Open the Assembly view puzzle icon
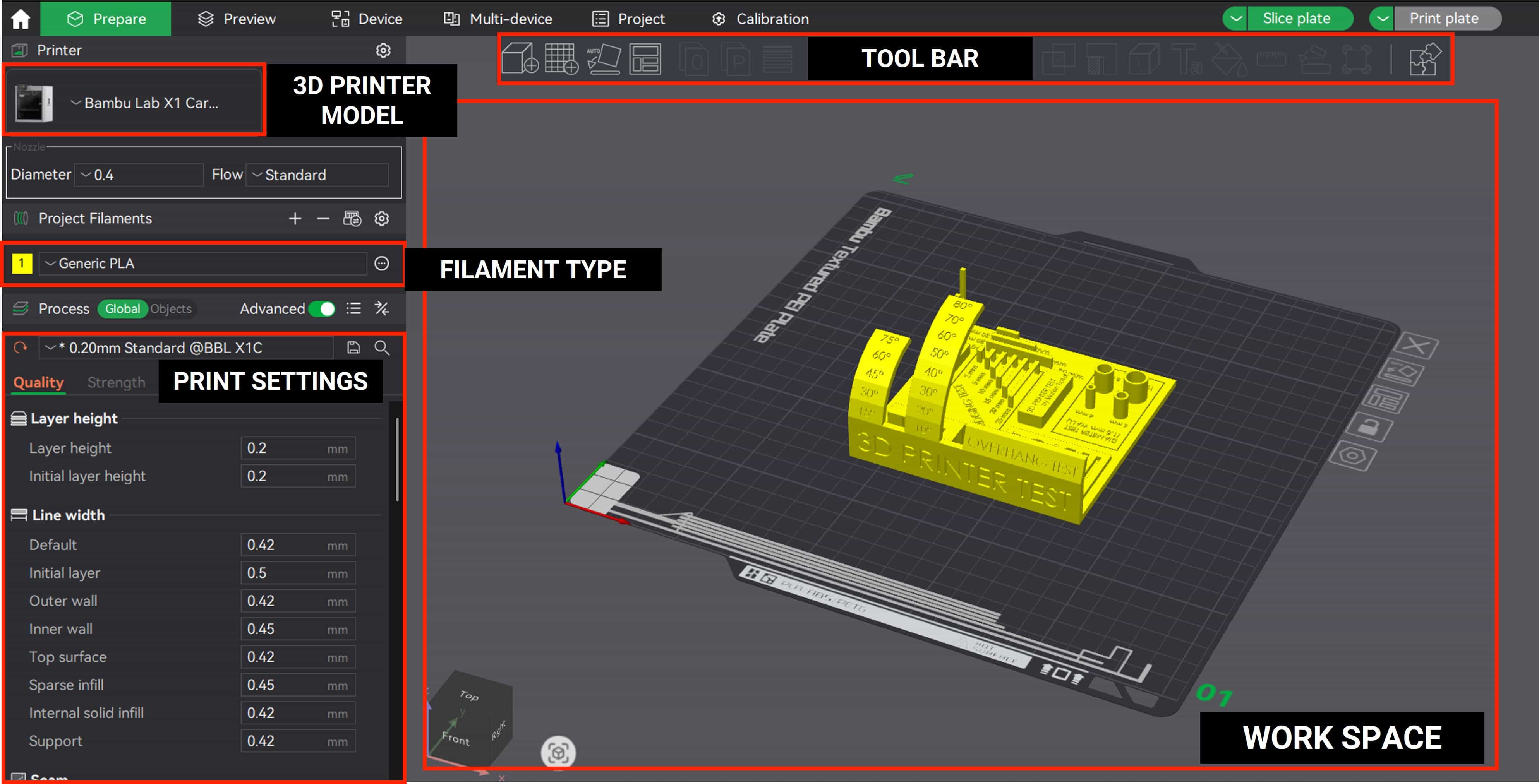 click(1425, 59)
